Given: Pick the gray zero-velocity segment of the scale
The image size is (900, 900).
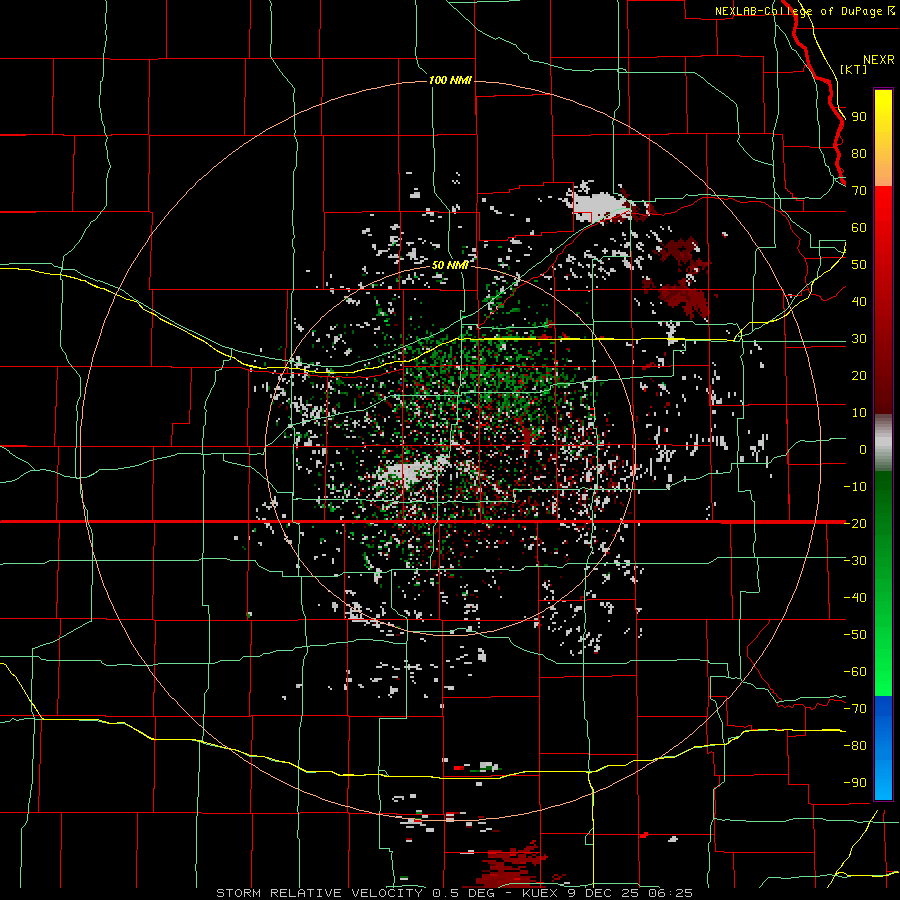Looking at the screenshot, I should [x=883, y=442].
